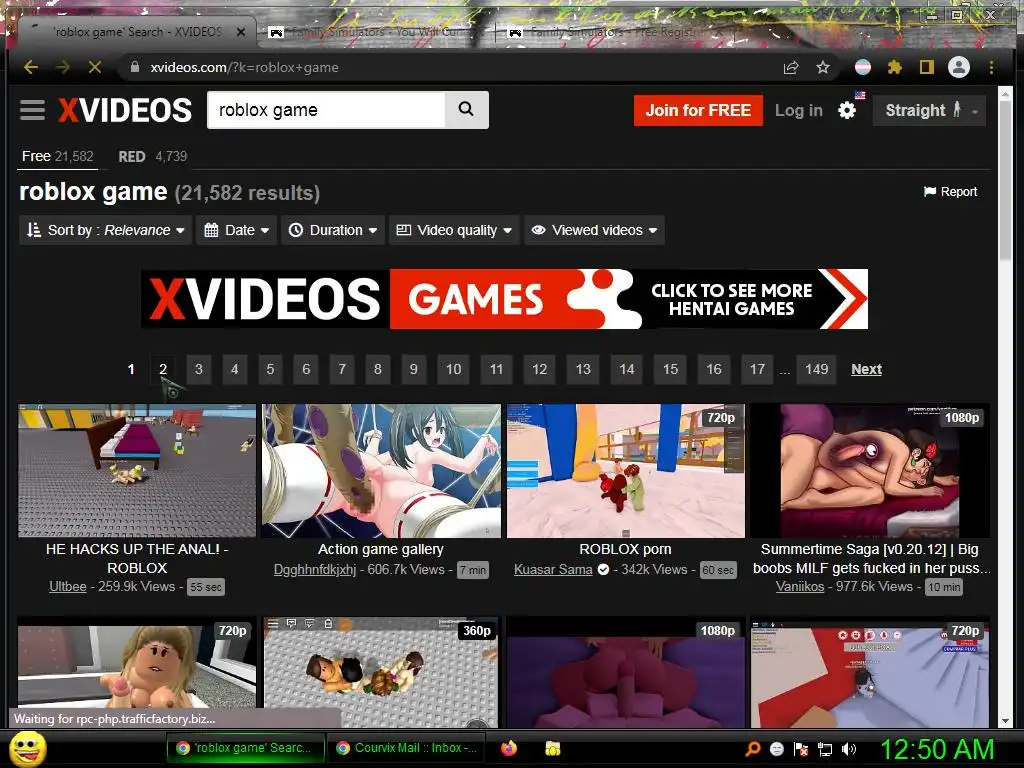Screen dimensions: 1024x768
Task: Click the browser address bar URL
Action: (x=244, y=67)
